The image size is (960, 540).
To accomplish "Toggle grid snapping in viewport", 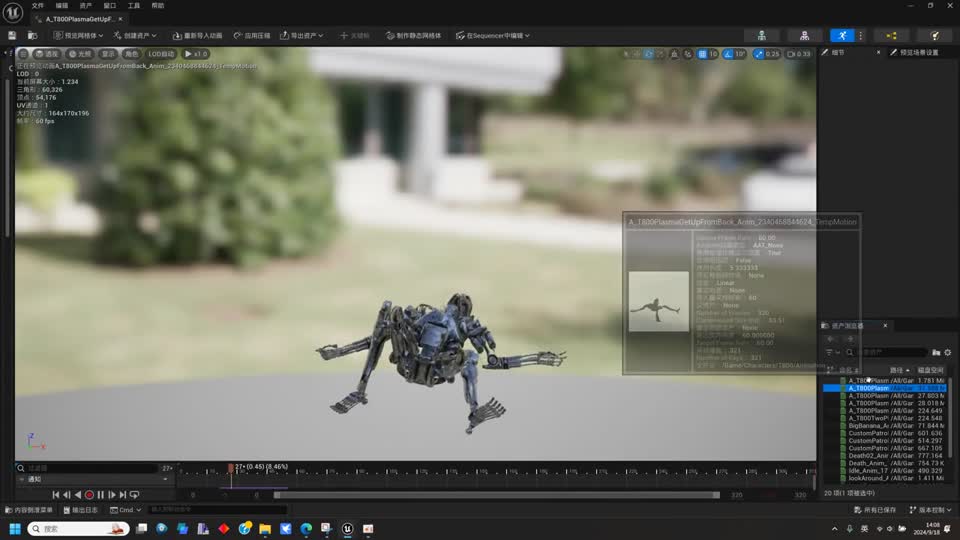I will pos(703,54).
